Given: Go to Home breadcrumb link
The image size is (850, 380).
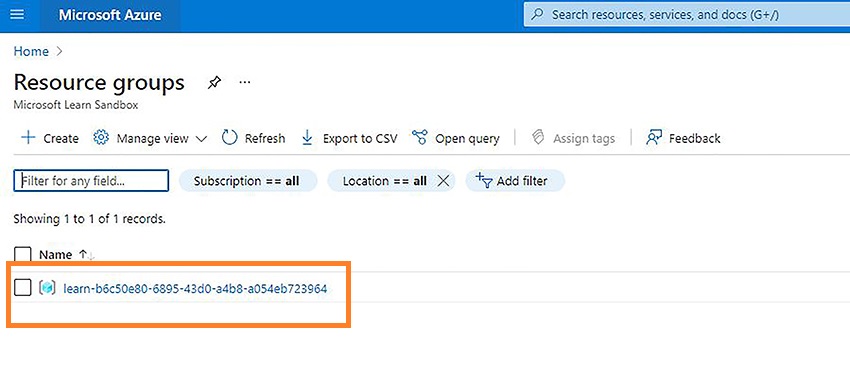Looking at the screenshot, I should (x=31, y=51).
